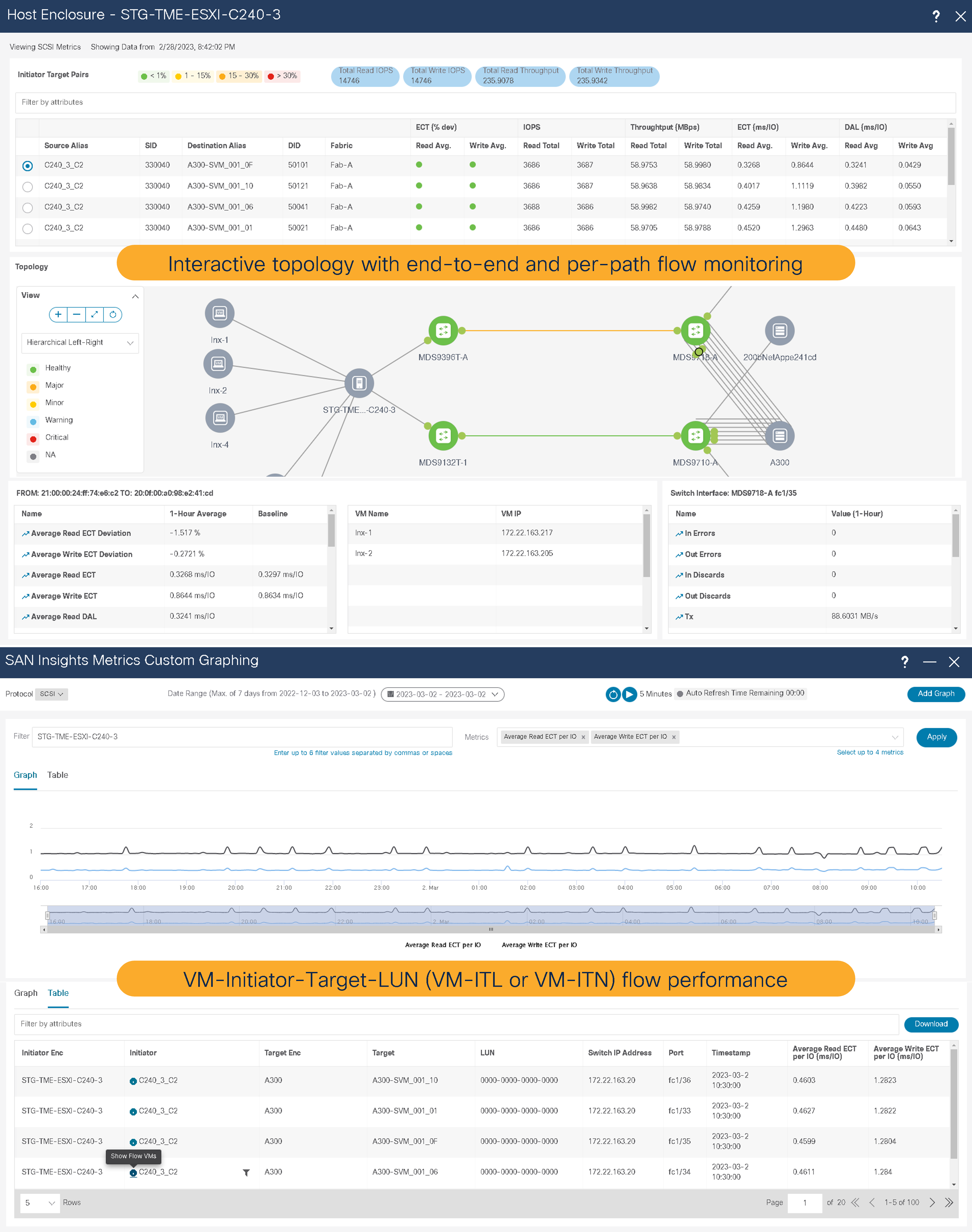Open the SCSI protocol dropdown
The image size is (972, 1232).
[x=51, y=694]
